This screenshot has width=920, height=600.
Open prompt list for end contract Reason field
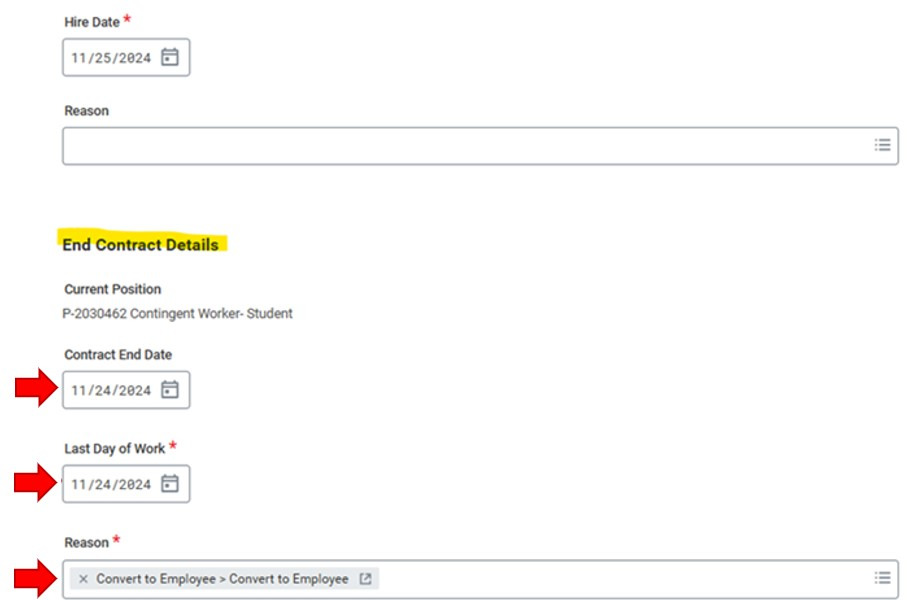[x=882, y=578]
